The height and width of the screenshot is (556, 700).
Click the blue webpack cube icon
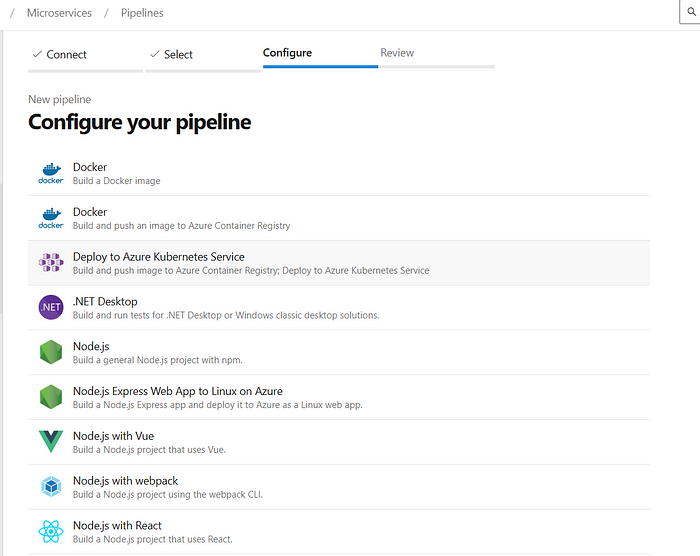point(51,486)
